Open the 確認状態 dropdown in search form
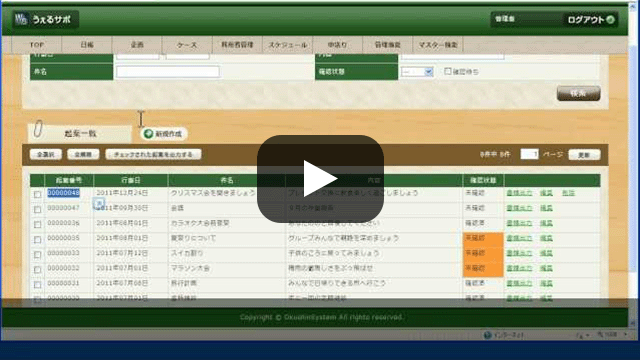Viewport: 640px width, 360px height. [417, 72]
